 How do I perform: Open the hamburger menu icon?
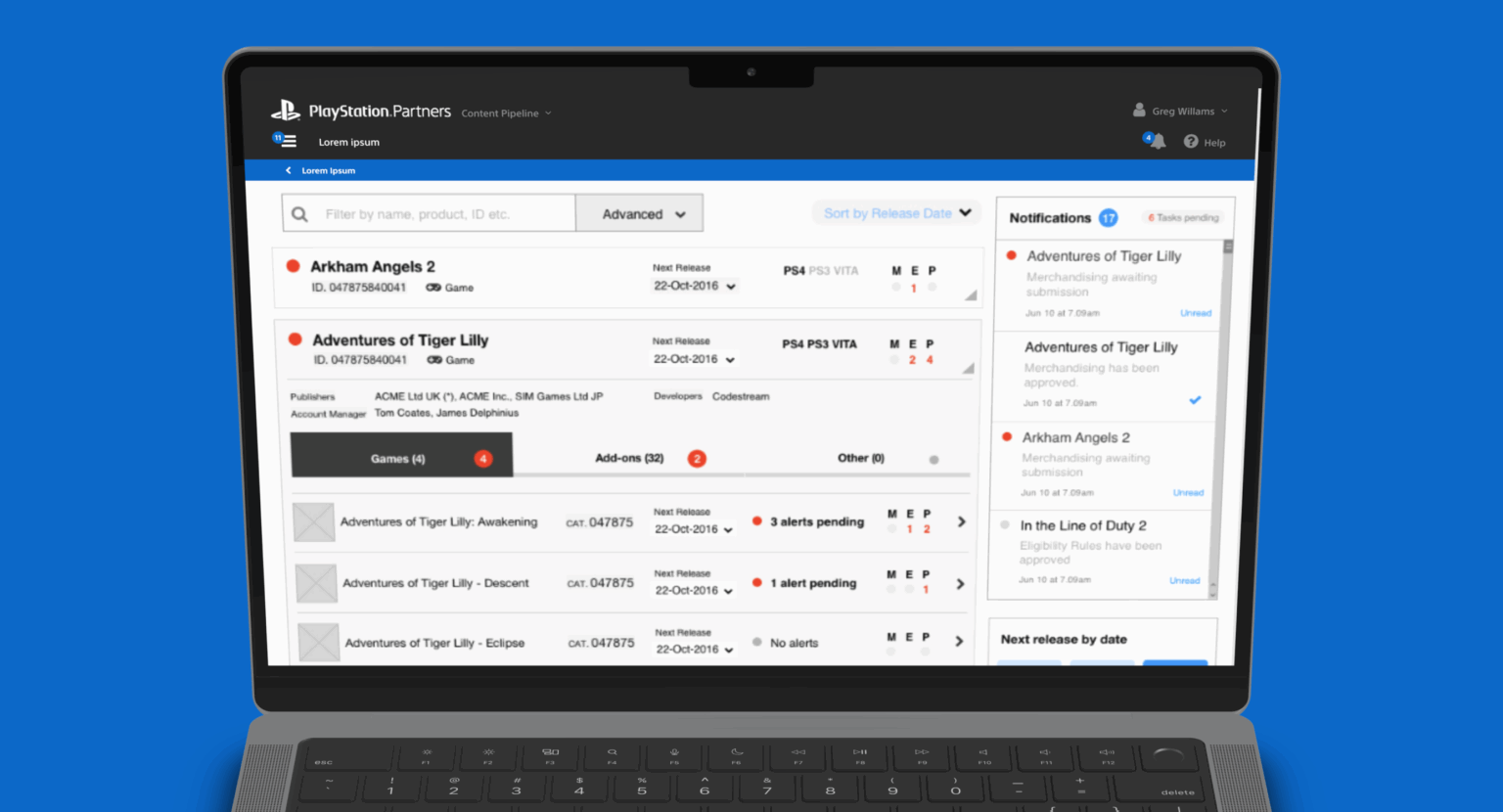pos(288,141)
